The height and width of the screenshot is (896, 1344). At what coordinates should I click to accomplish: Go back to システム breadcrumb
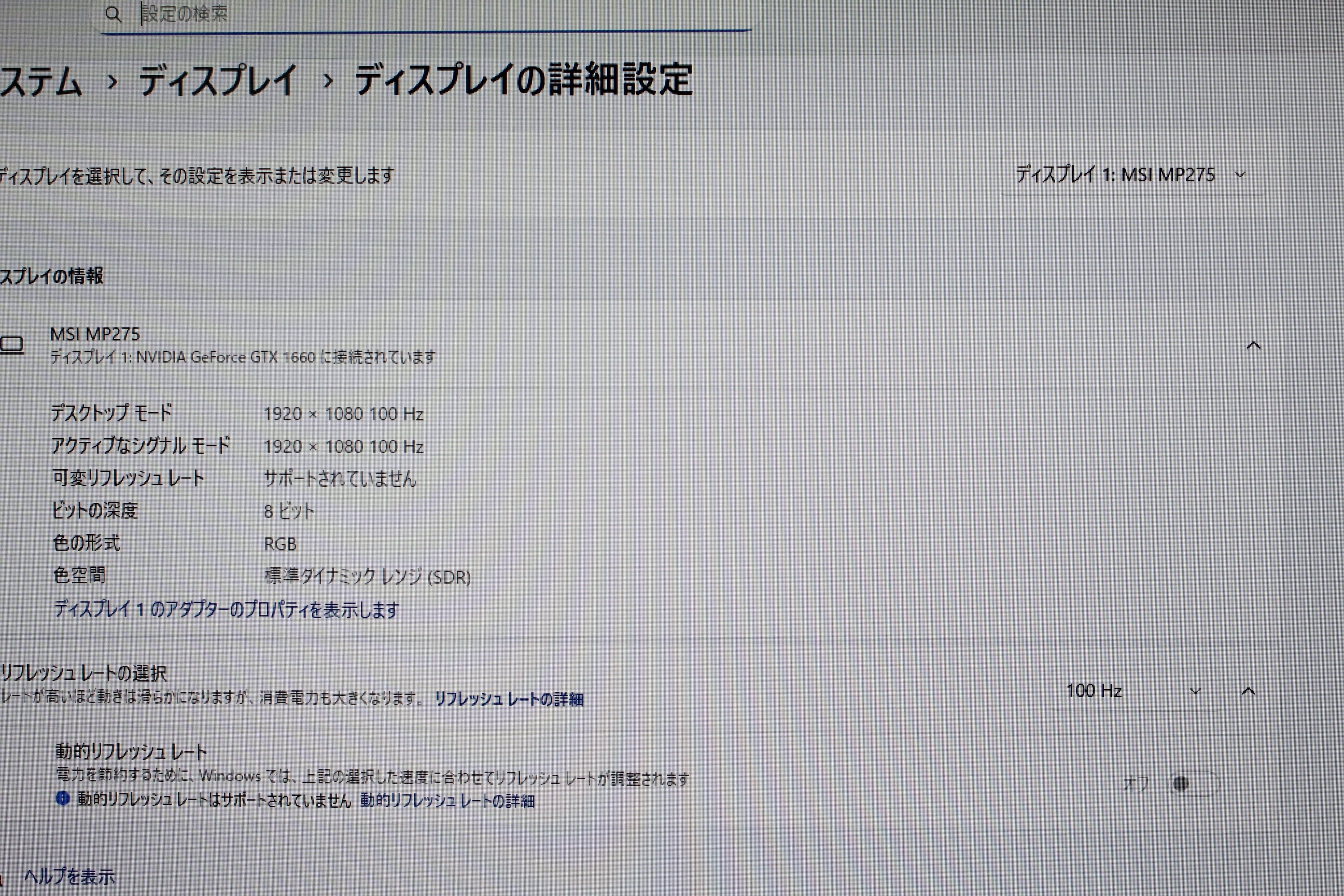coord(40,81)
